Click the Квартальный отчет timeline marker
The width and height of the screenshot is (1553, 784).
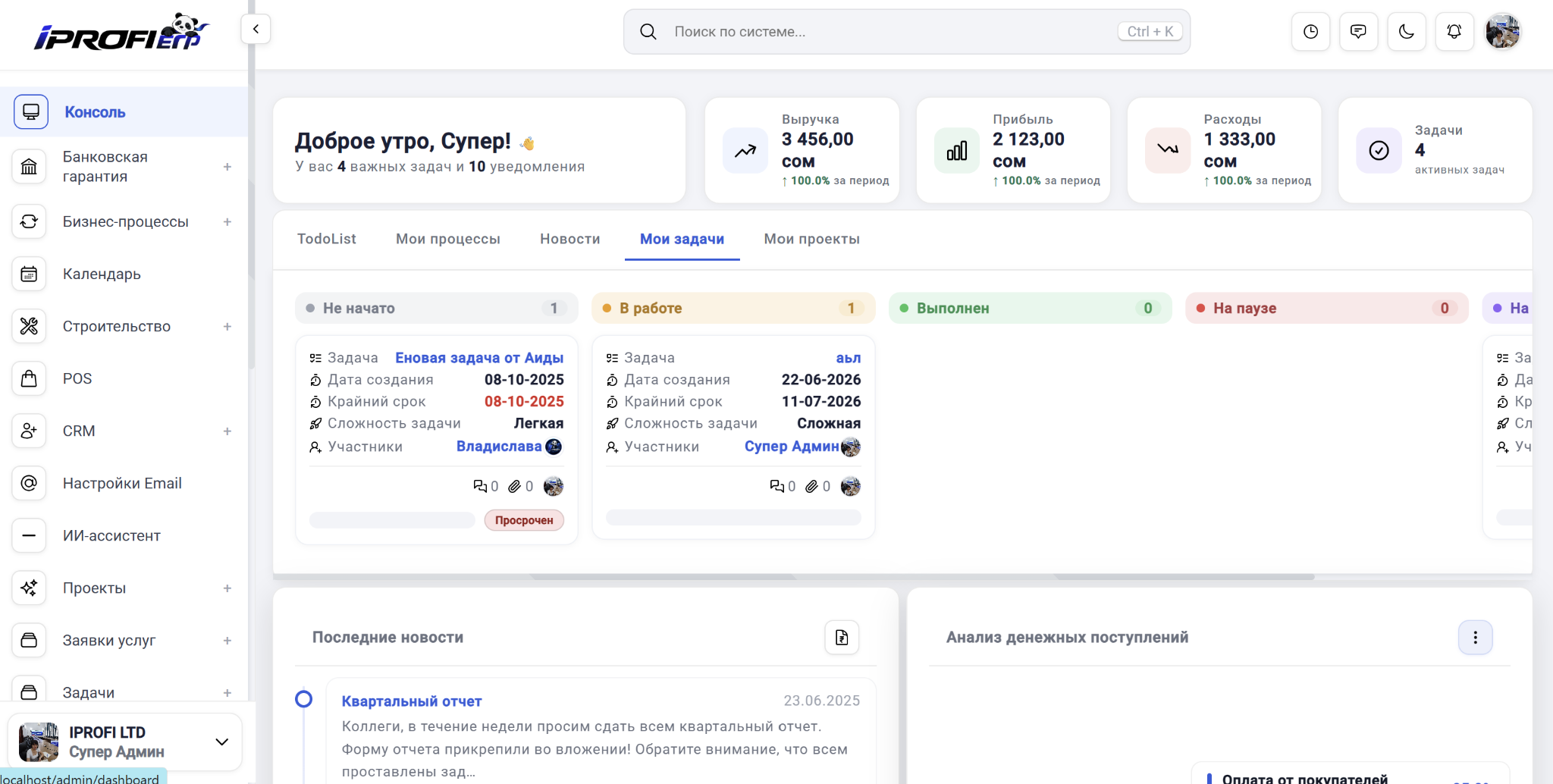tap(303, 699)
